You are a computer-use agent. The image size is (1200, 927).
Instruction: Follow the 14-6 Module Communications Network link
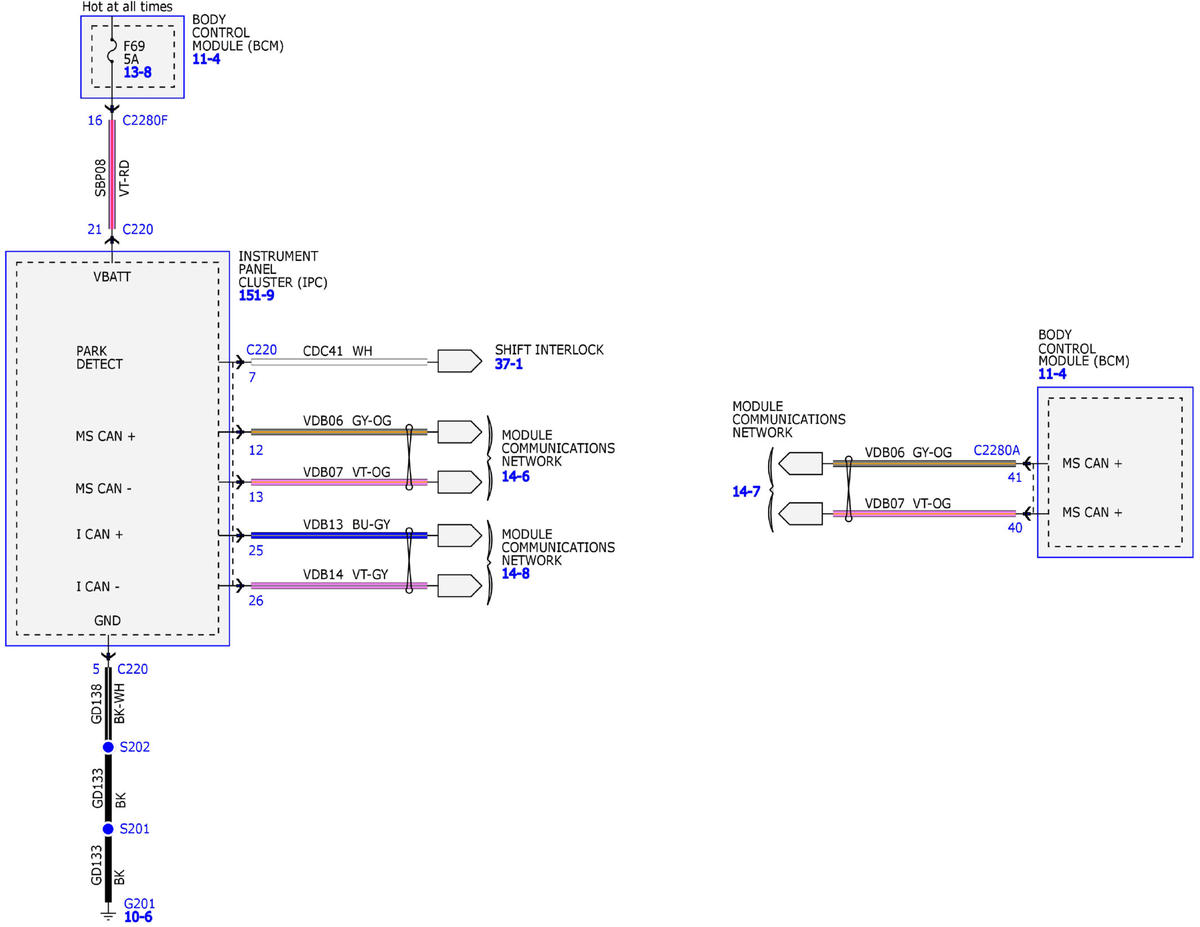tap(516, 477)
